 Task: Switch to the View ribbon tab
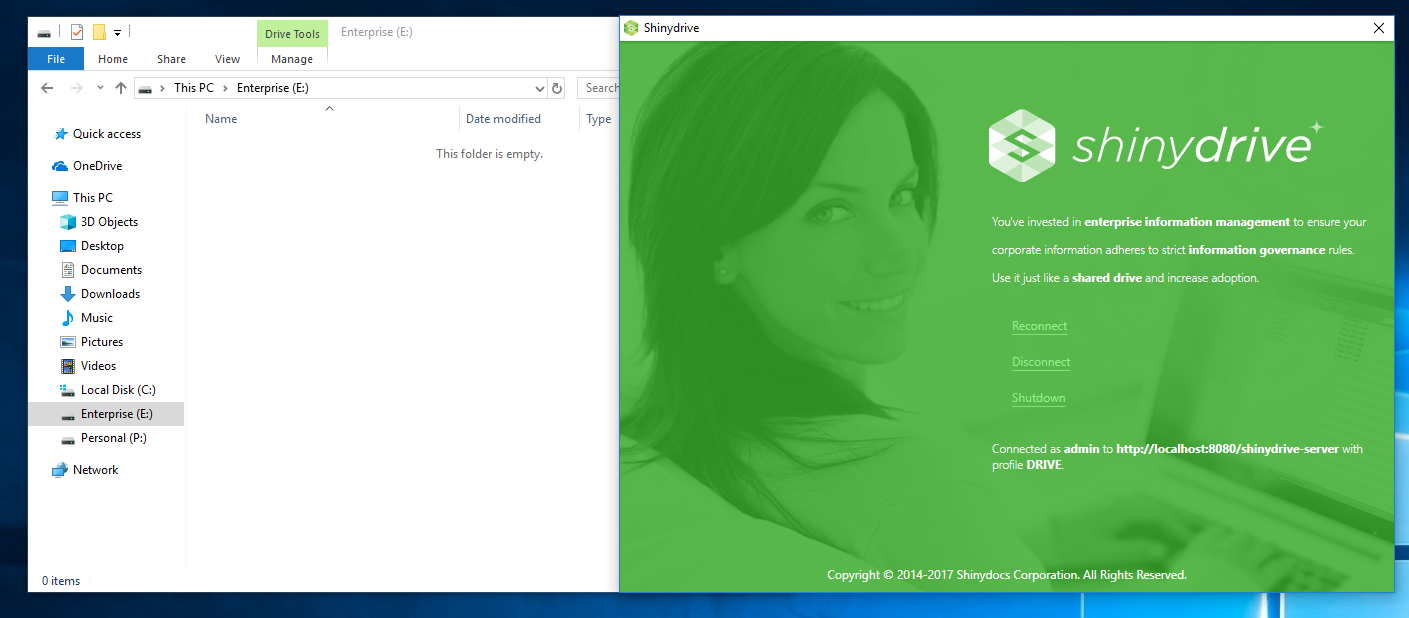coord(227,59)
